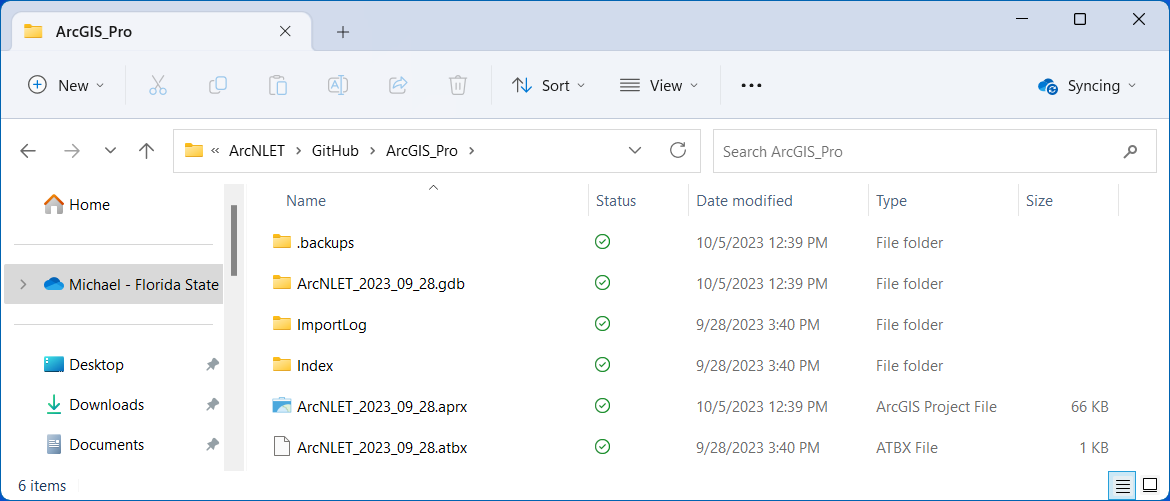Navigate to ArcNLET in breadcrumb path
The width and height of the screenshot is (1170, 501).
coord(258,151)
